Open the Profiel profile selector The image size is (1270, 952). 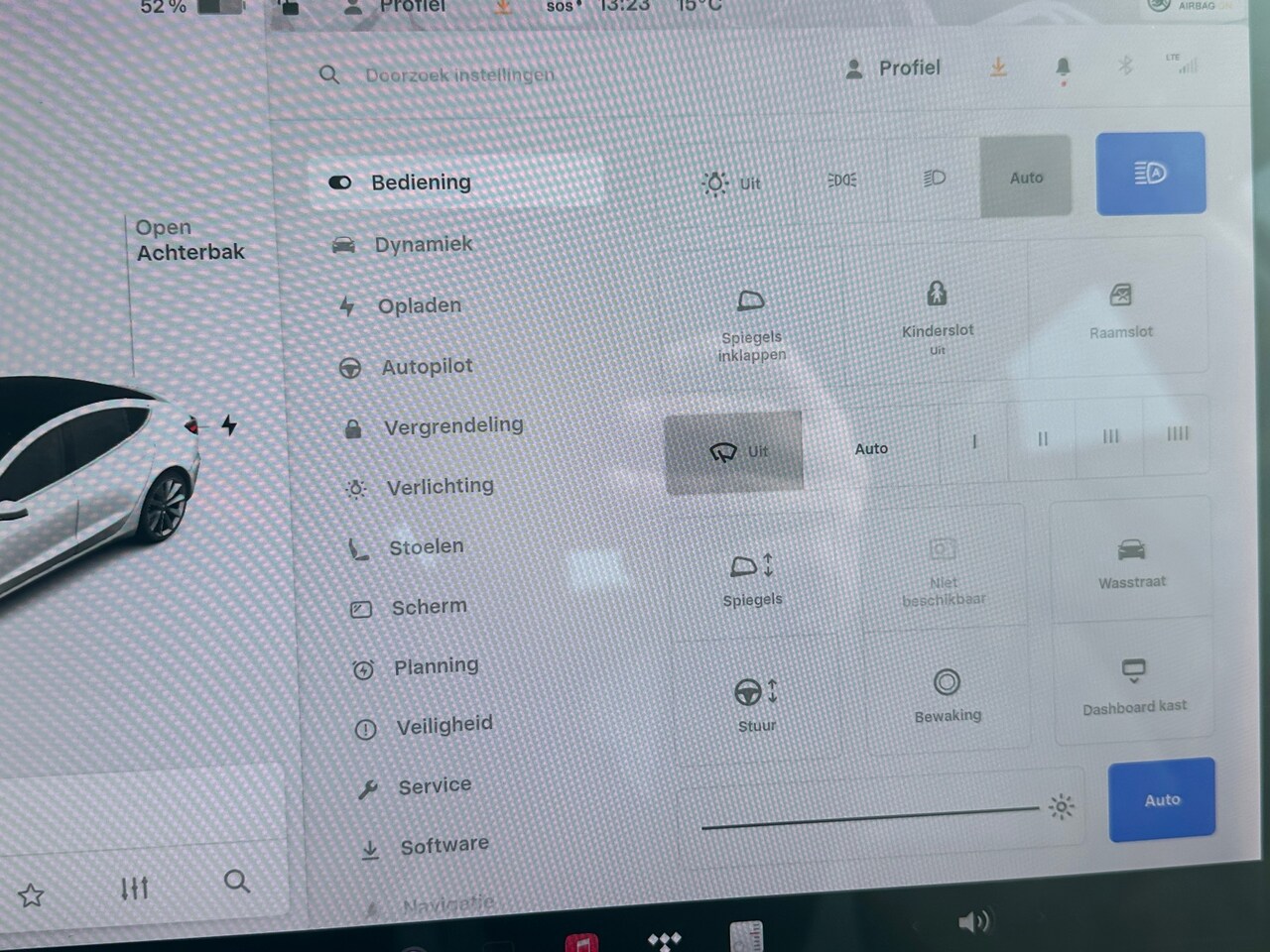tap(893, 68)
